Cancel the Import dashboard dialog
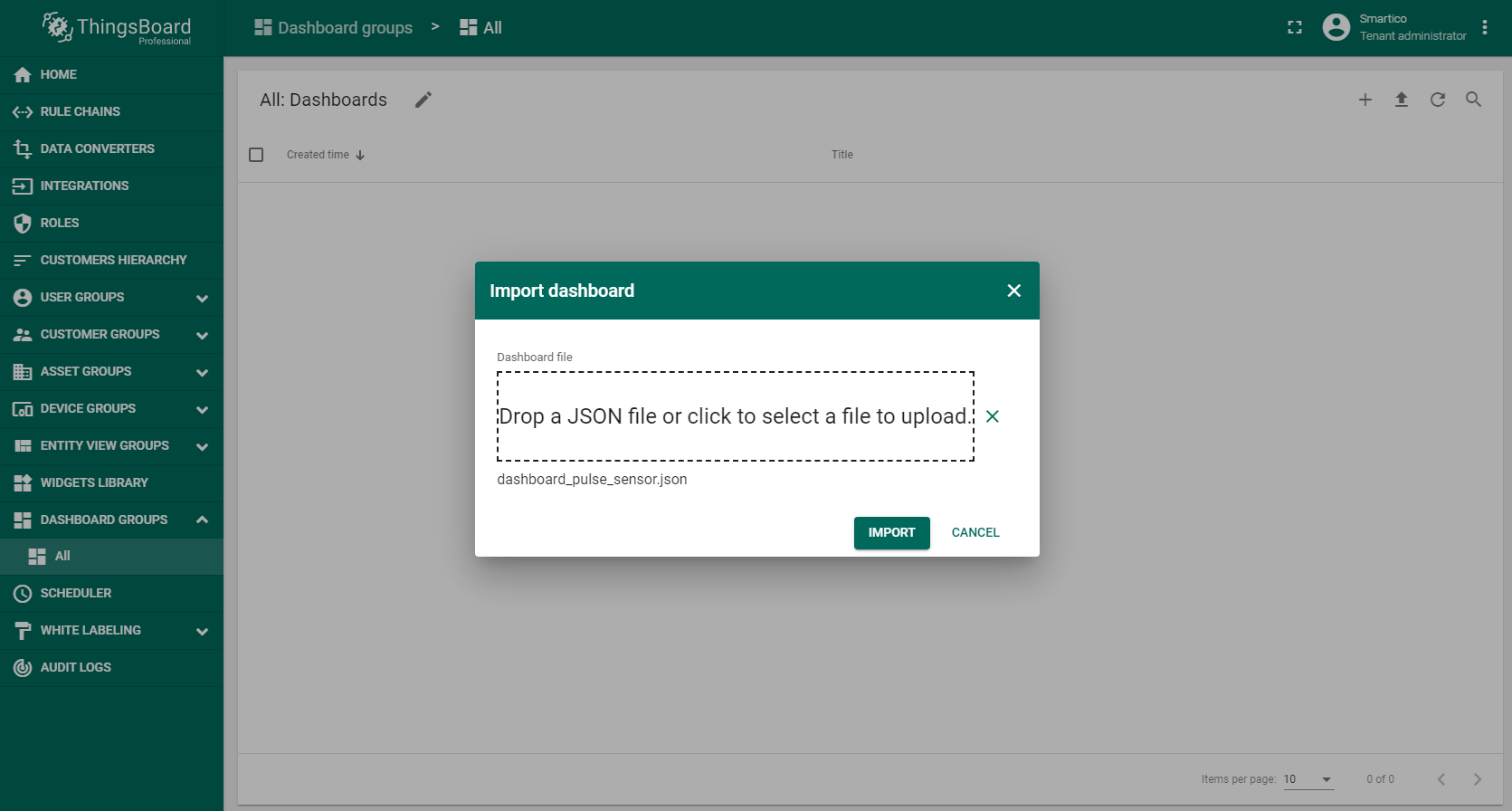The width and height of the screenshot is (1512, 811). coord(975,533)
